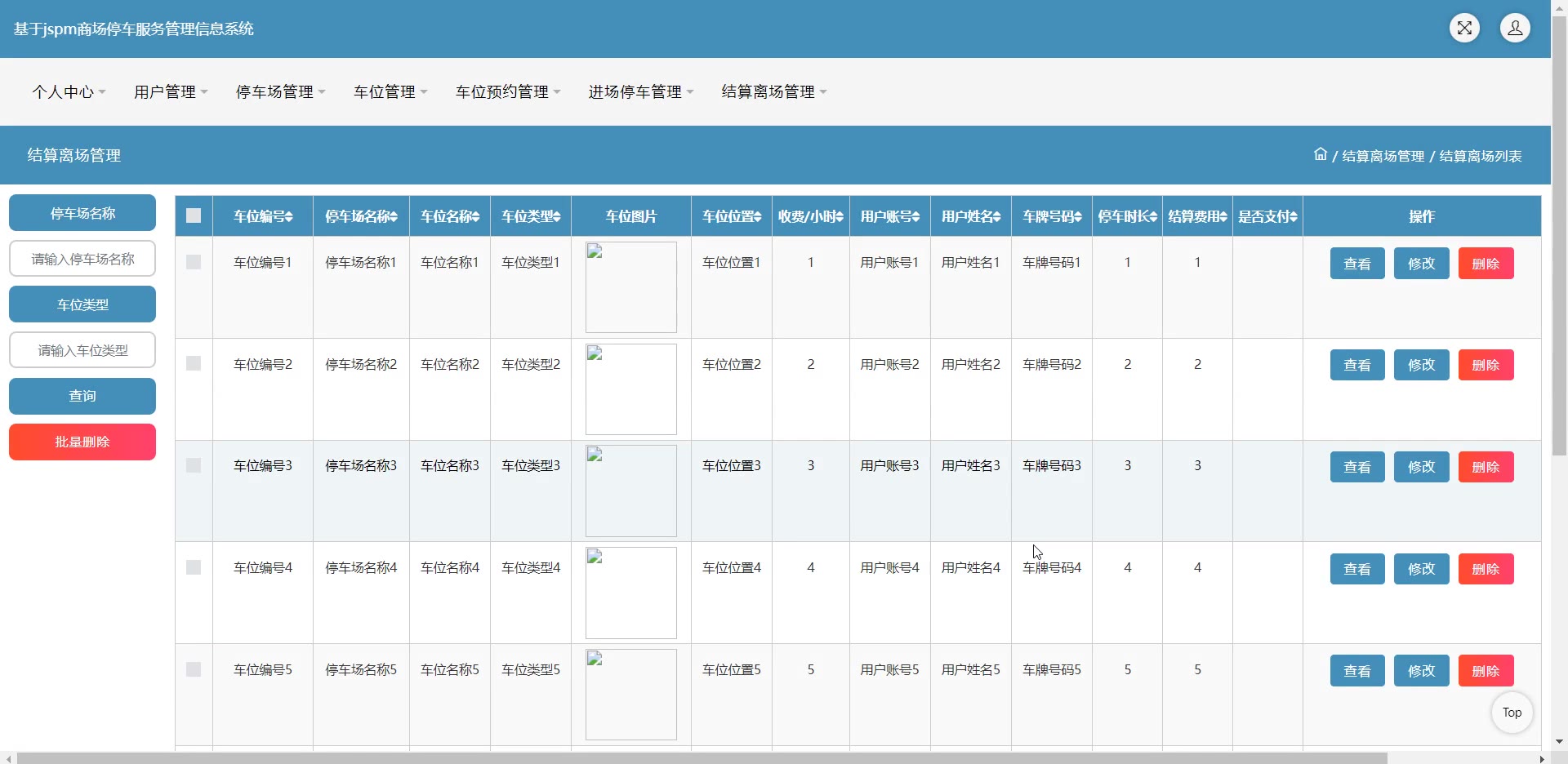Edit row 车位编号2 with 修改
1568x764 pixels.
point(1422,365)
